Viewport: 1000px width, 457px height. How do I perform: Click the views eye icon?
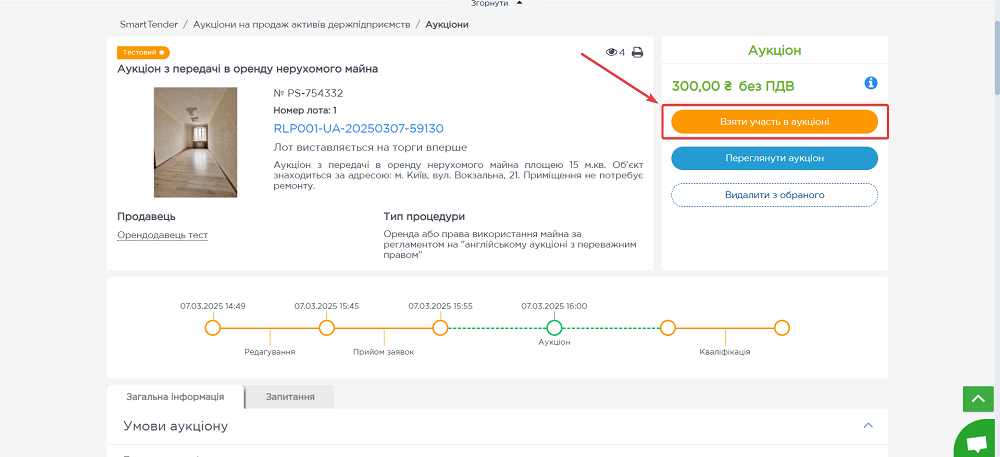click(611, 52)
